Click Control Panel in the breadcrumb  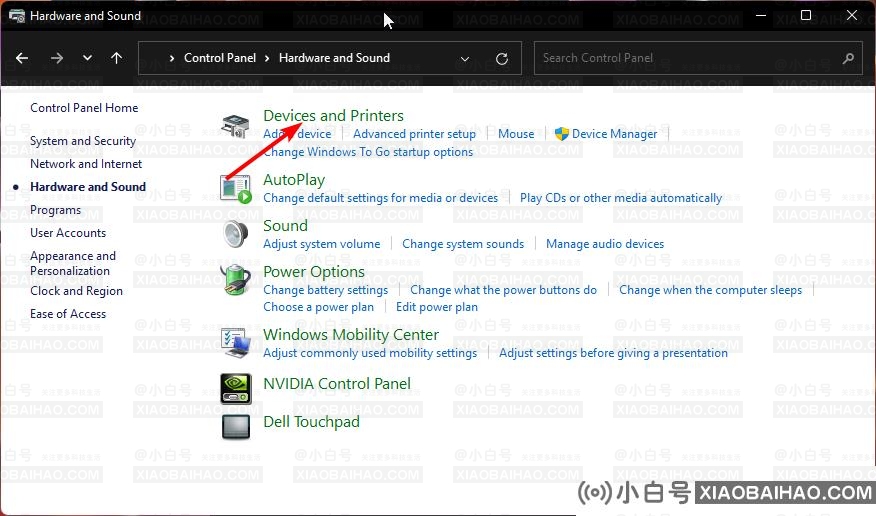[220, 58]
